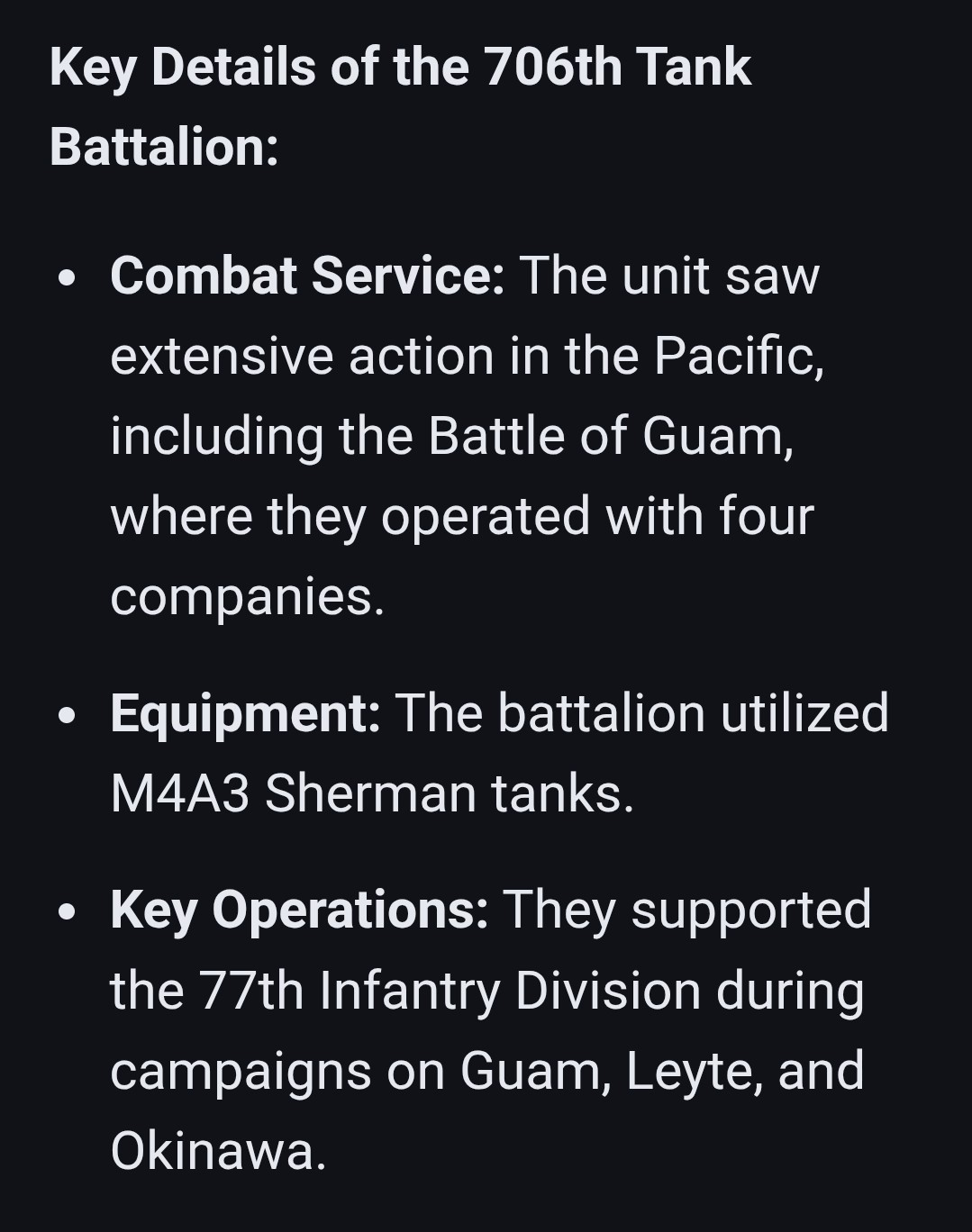Click the bullet dot beside Combat Service
This screenshot has width=972, height=1232.
66,278
